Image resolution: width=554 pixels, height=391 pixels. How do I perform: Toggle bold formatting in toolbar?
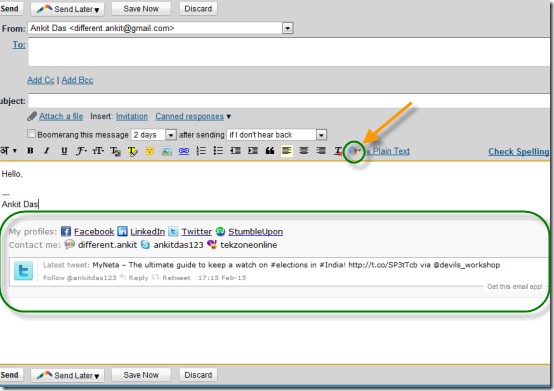30,151
